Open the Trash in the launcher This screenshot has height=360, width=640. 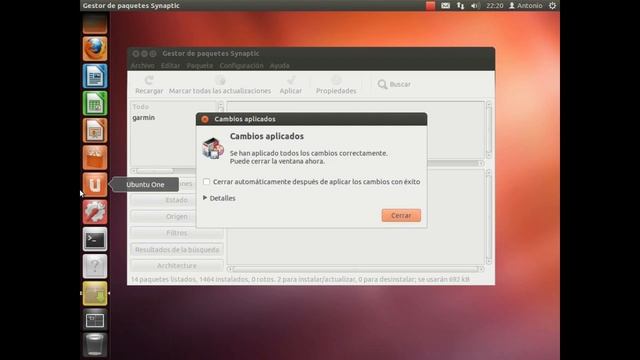pyautogui.click(x=95, y=345)
